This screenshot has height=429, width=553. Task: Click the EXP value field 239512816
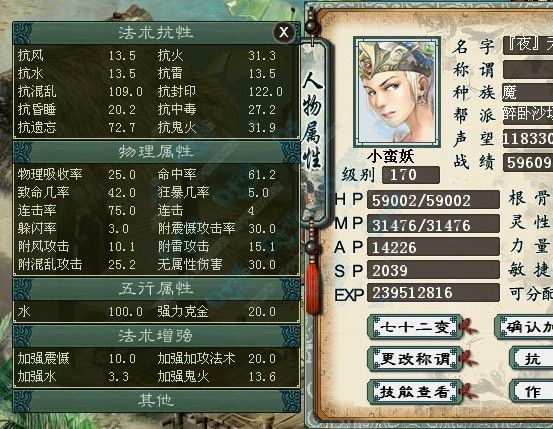click(433, 292)
